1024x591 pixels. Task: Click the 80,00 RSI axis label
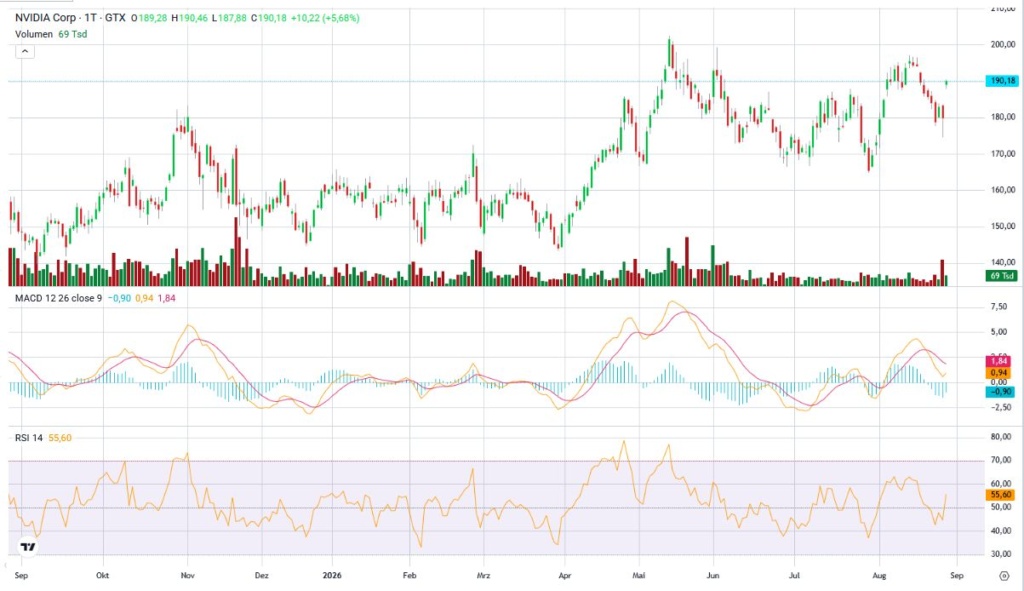1001,437
